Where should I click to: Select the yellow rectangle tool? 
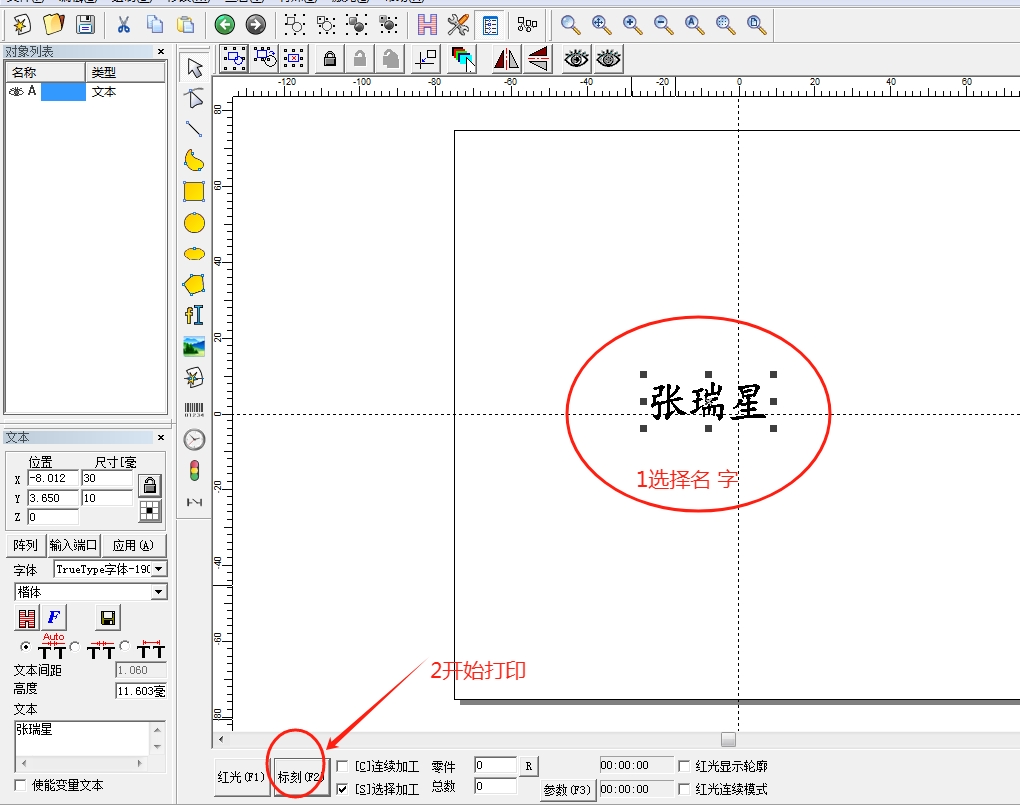pos(194,191)
